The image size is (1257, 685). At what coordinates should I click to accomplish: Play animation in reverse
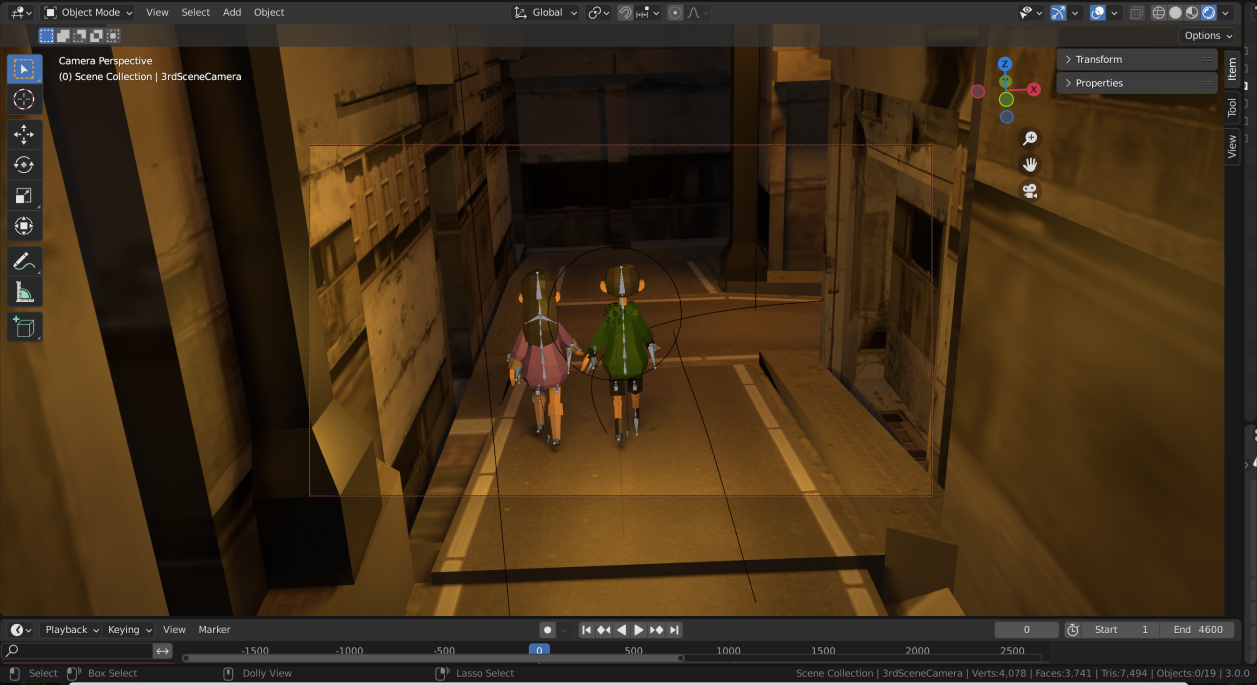[621, 630]
